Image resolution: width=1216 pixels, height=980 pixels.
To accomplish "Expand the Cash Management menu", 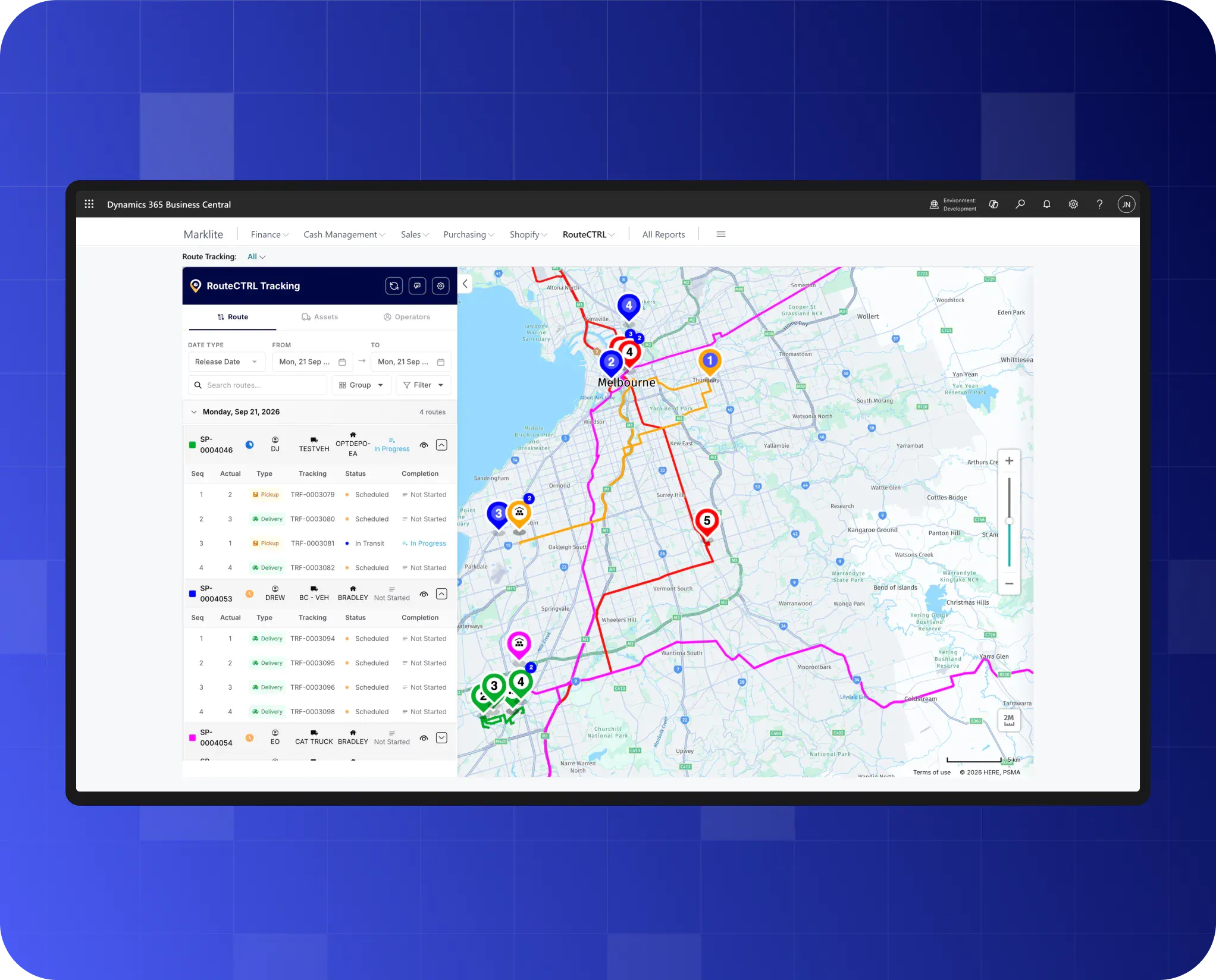I will coord(344,235).
